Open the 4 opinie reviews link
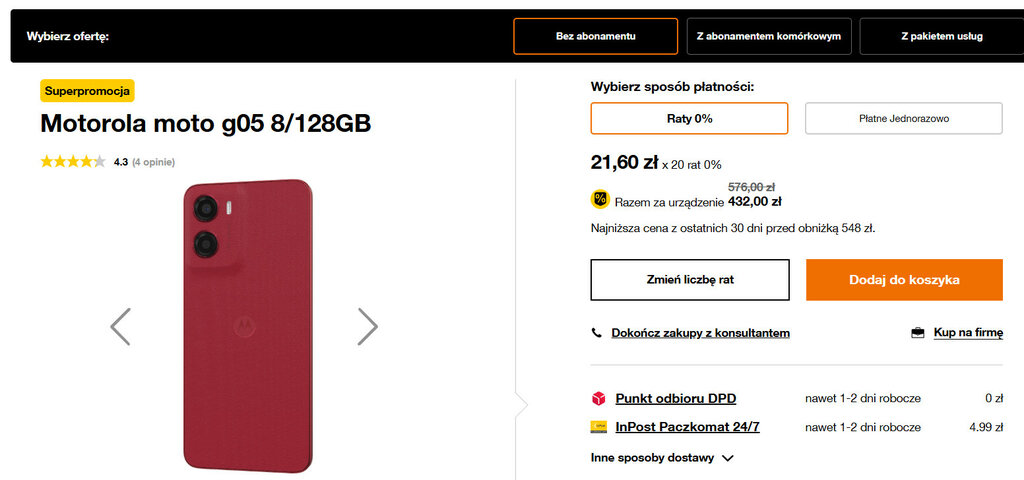Viewport: 1024px width, 480px height. tap(153, 162)
